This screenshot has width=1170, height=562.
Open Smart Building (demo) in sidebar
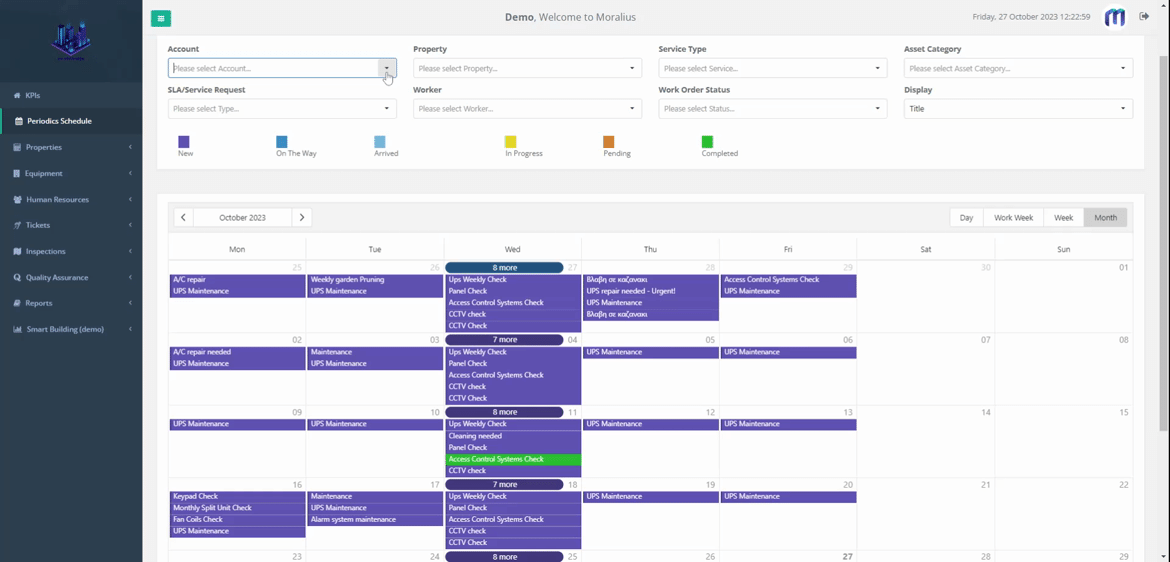click(x=65, y=329)
